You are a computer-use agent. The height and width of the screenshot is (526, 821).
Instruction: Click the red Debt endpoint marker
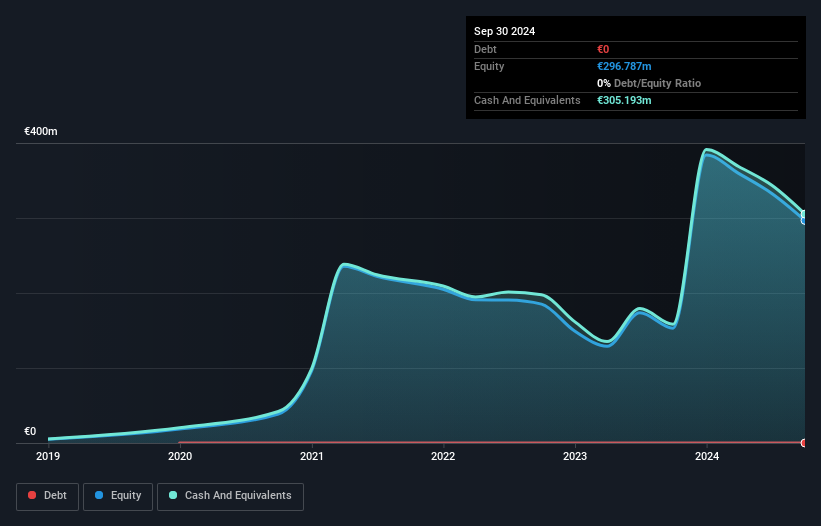tap(804, 443)
